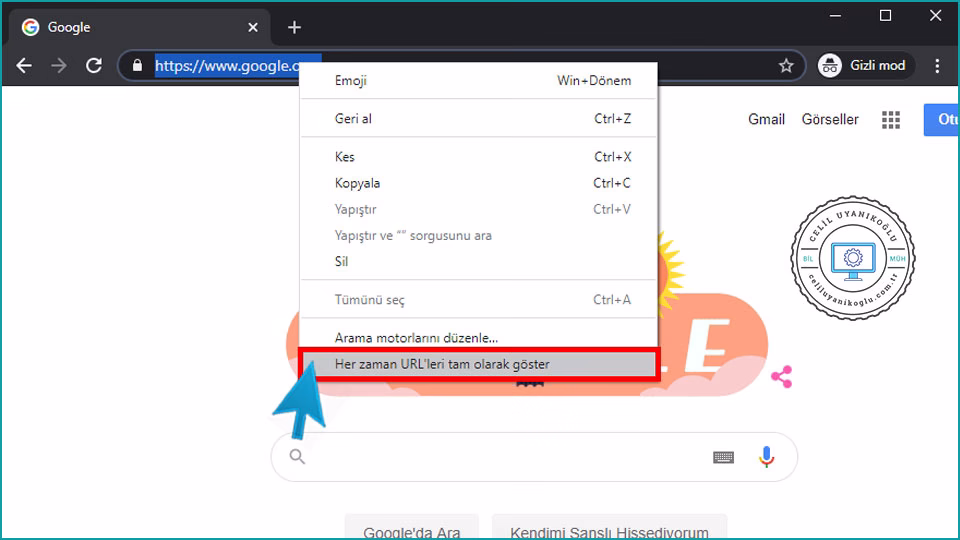Image resolution: width=960 pixels, height=540 pixels.
Task: Click the padlock site info icon
Action: tap(137, 66)
